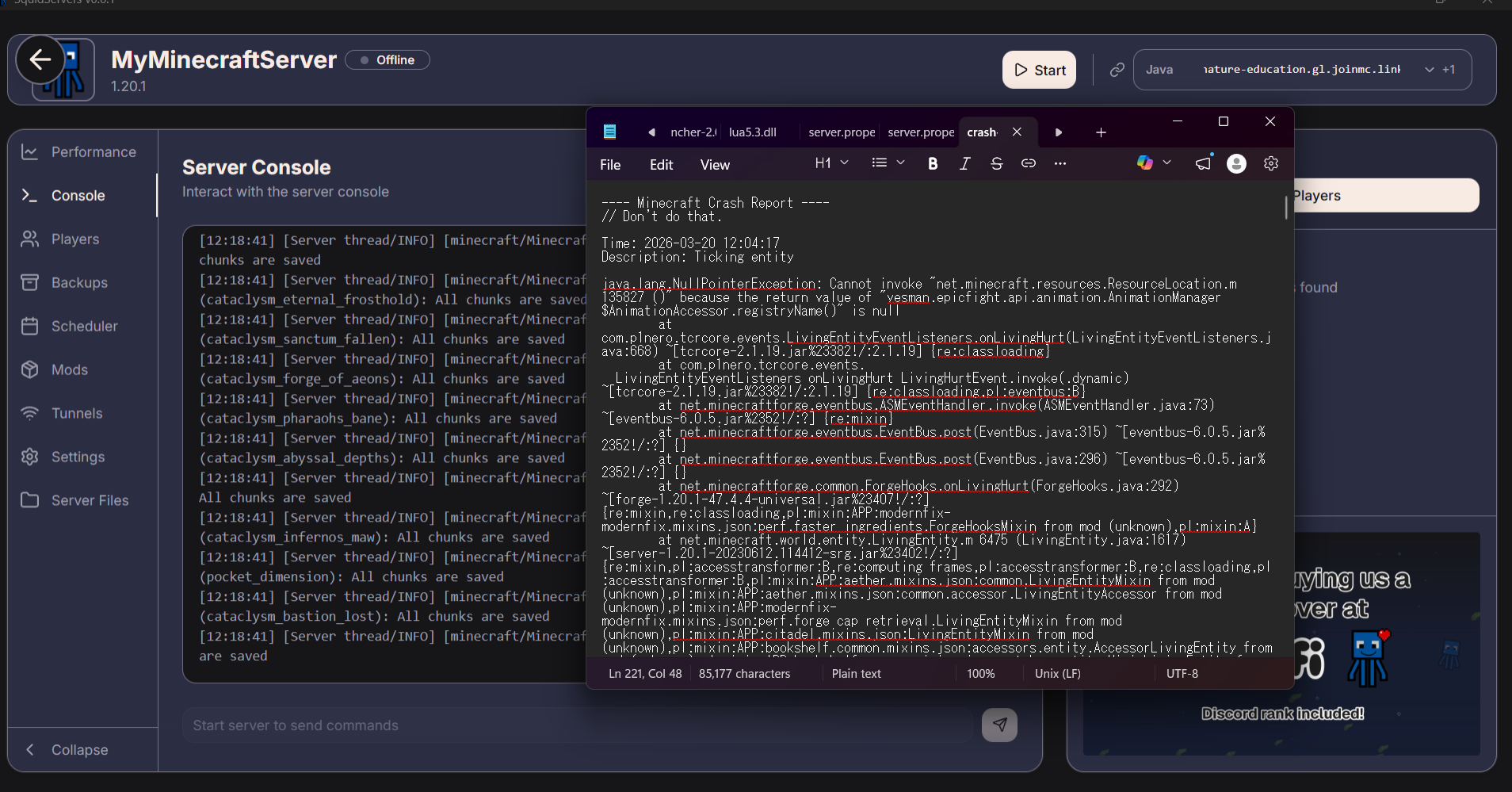1512x792 pixels.
Task: Click the Tunnels wifi icon
Action: 29,413
